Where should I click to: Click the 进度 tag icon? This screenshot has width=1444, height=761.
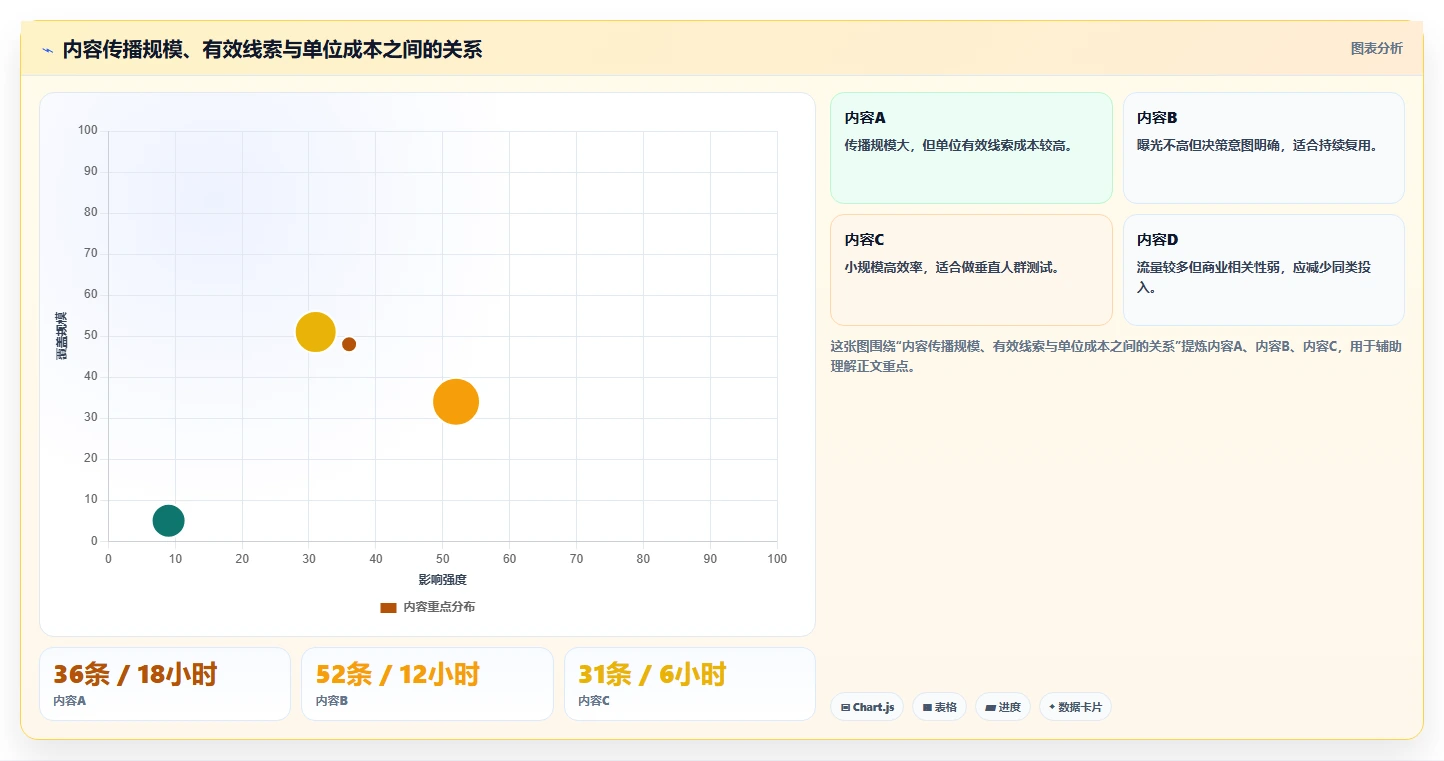(x=990, y=707)
